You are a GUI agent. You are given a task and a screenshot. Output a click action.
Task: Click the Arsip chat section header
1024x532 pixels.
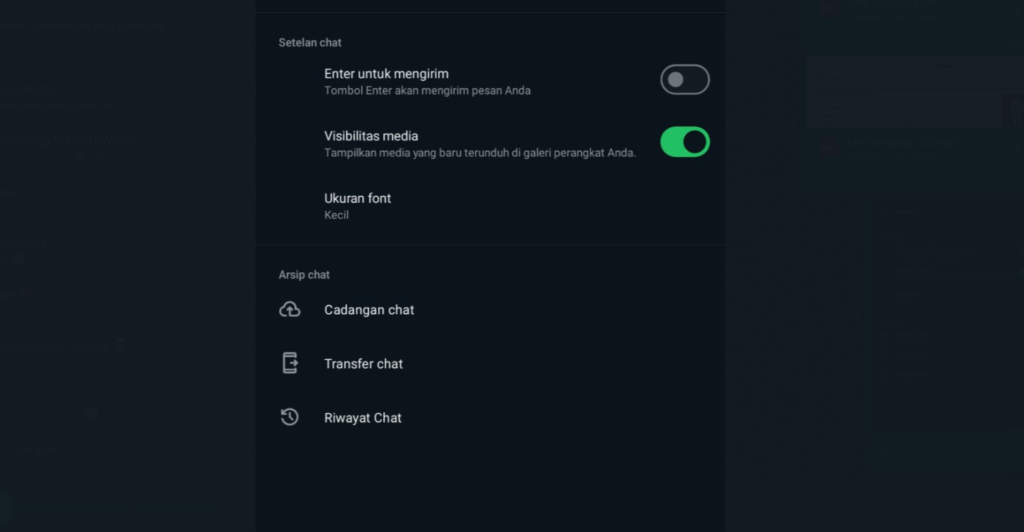point(304,275)
